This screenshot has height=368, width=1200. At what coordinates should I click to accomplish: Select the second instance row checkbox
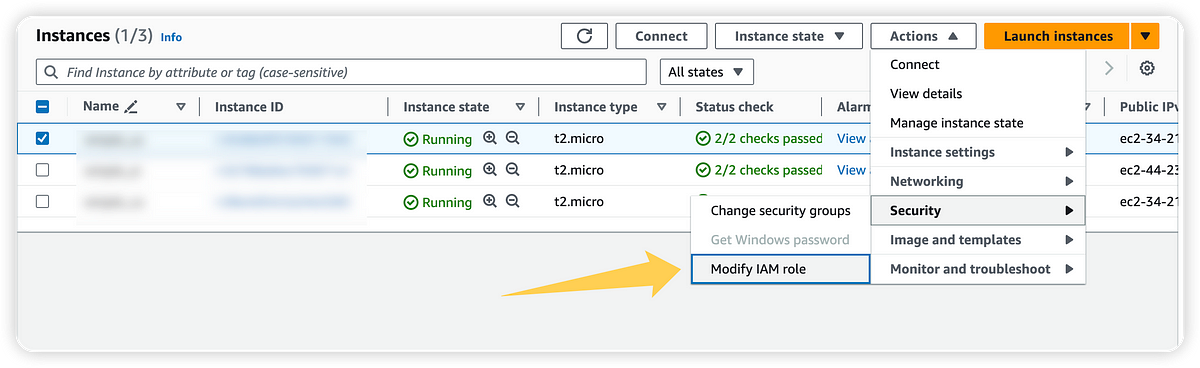point(42,170)
